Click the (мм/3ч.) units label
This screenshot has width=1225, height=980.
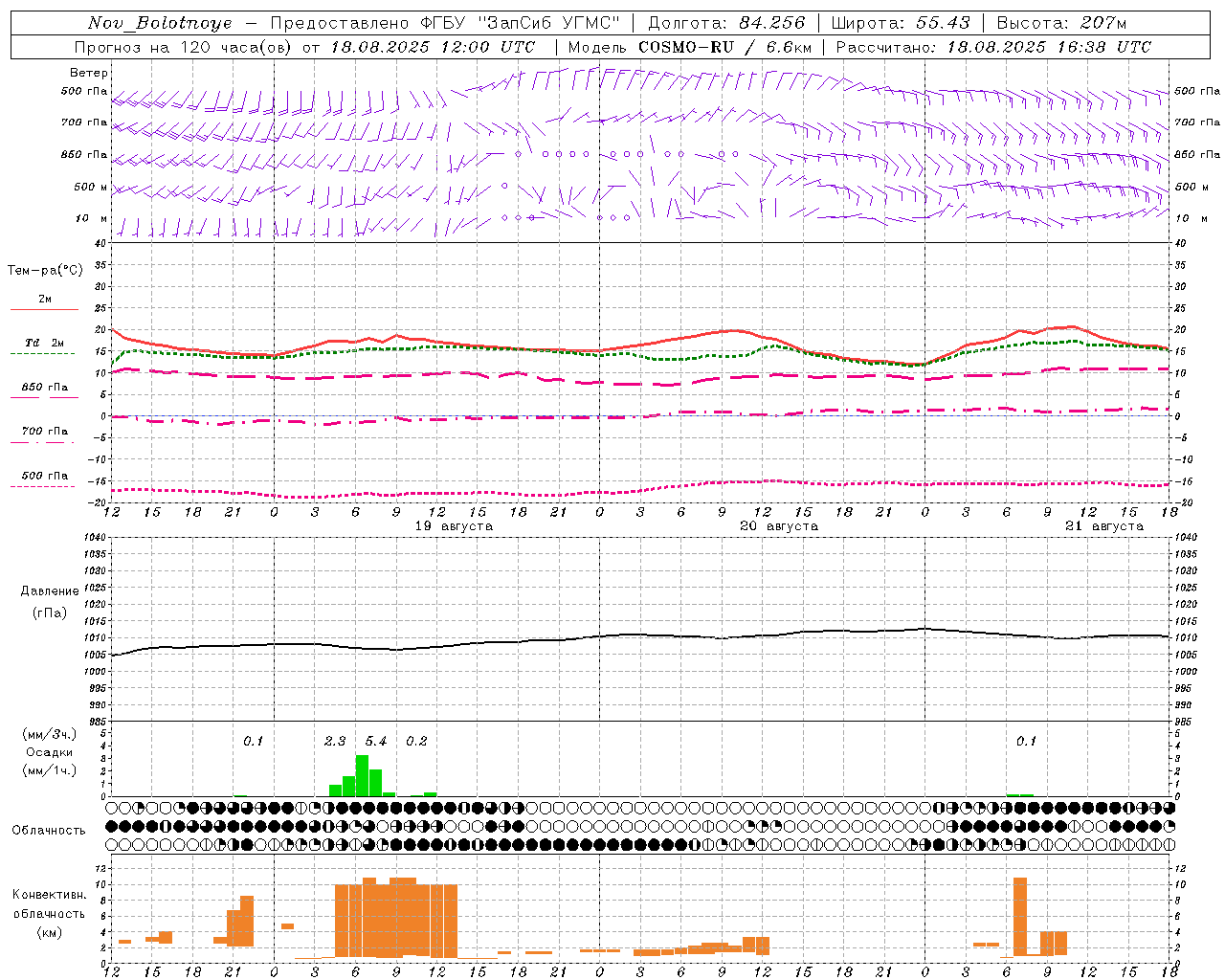point(49,734)
